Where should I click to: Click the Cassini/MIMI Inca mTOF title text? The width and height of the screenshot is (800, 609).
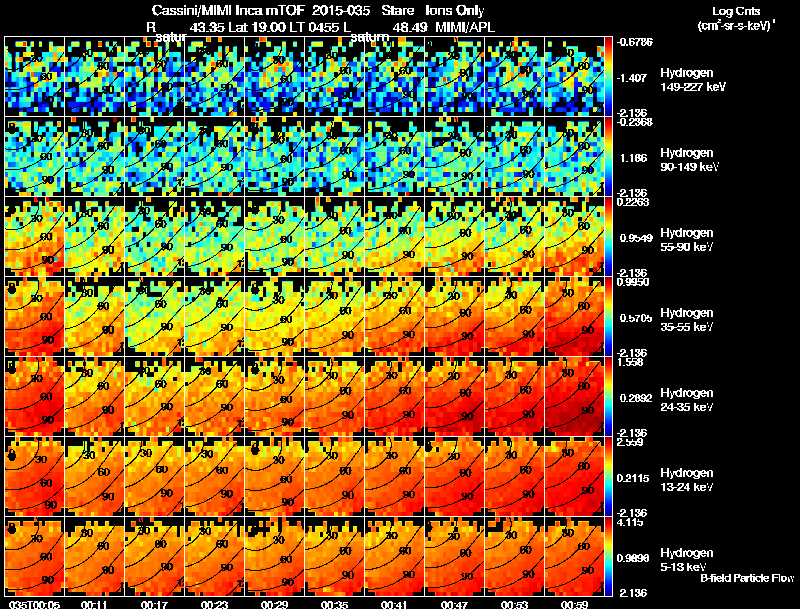[x=228, y=11]
